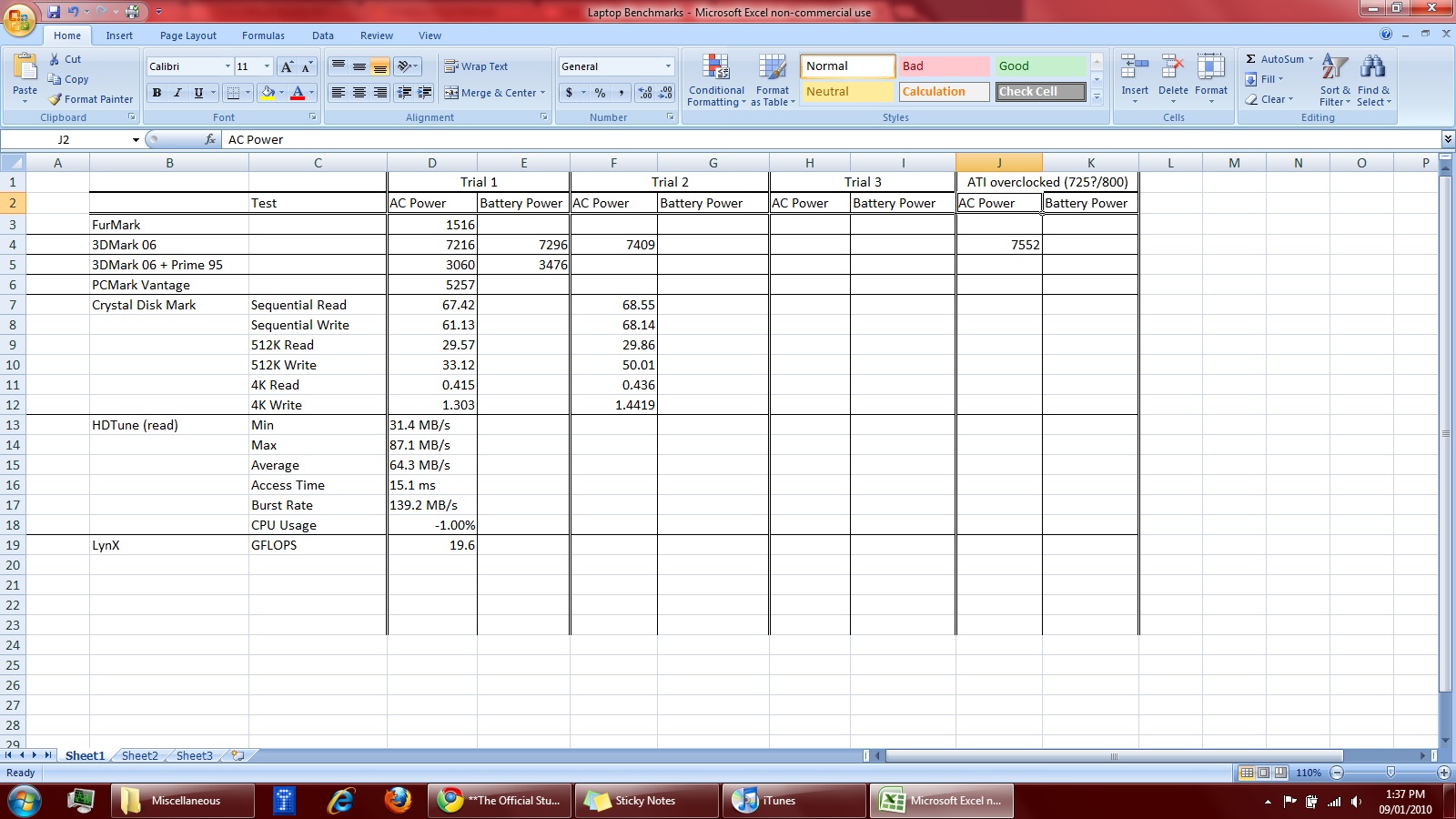Toggle Wrap Text for the cell
Viewport: 1456px width, 819px height.
[x=476, y=66]
